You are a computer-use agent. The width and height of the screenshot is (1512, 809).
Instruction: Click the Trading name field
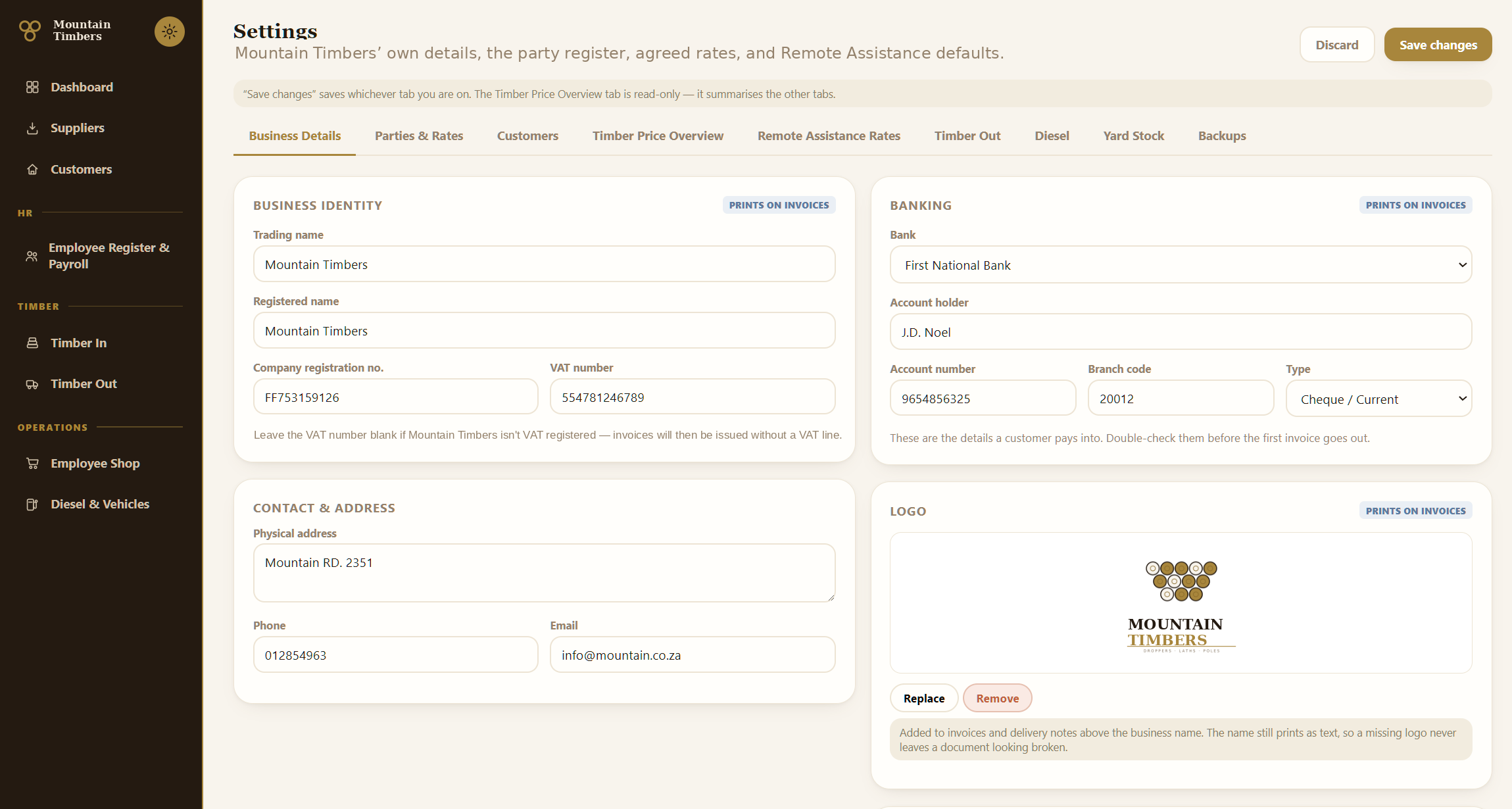544,264
